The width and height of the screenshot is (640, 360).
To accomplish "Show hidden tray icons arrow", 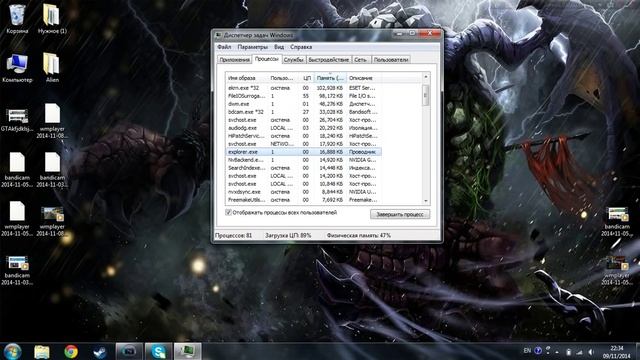I will click(557, 352).
